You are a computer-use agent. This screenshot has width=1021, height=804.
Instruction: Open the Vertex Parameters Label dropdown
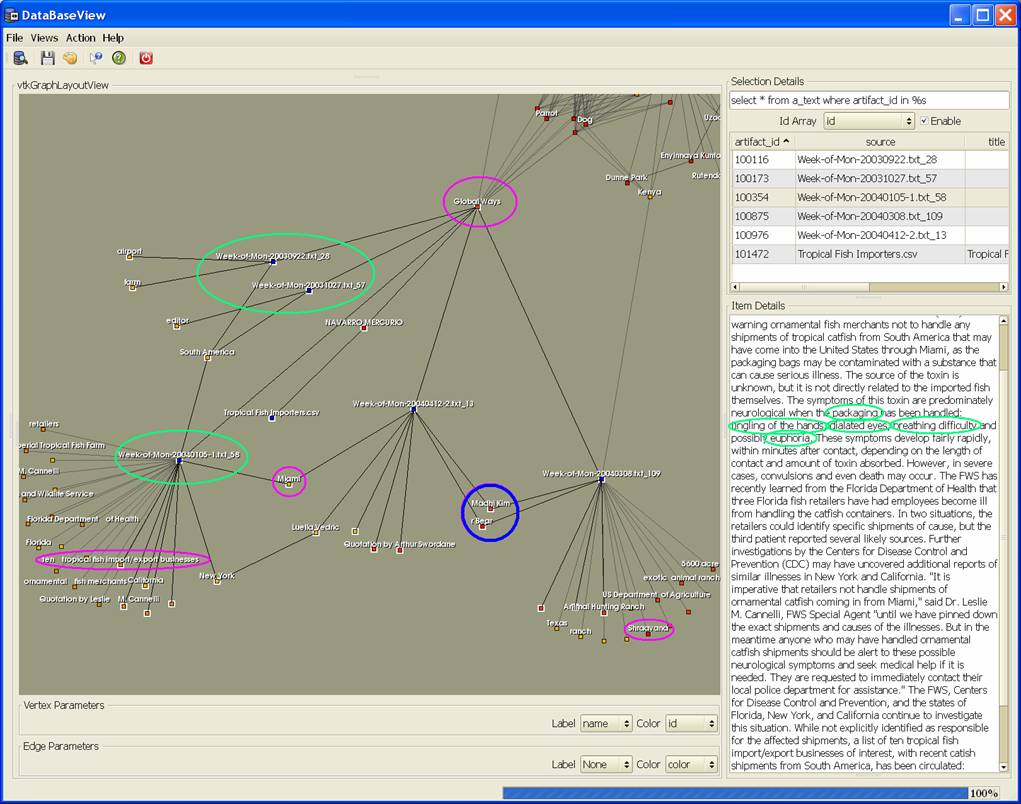[606, 723]
